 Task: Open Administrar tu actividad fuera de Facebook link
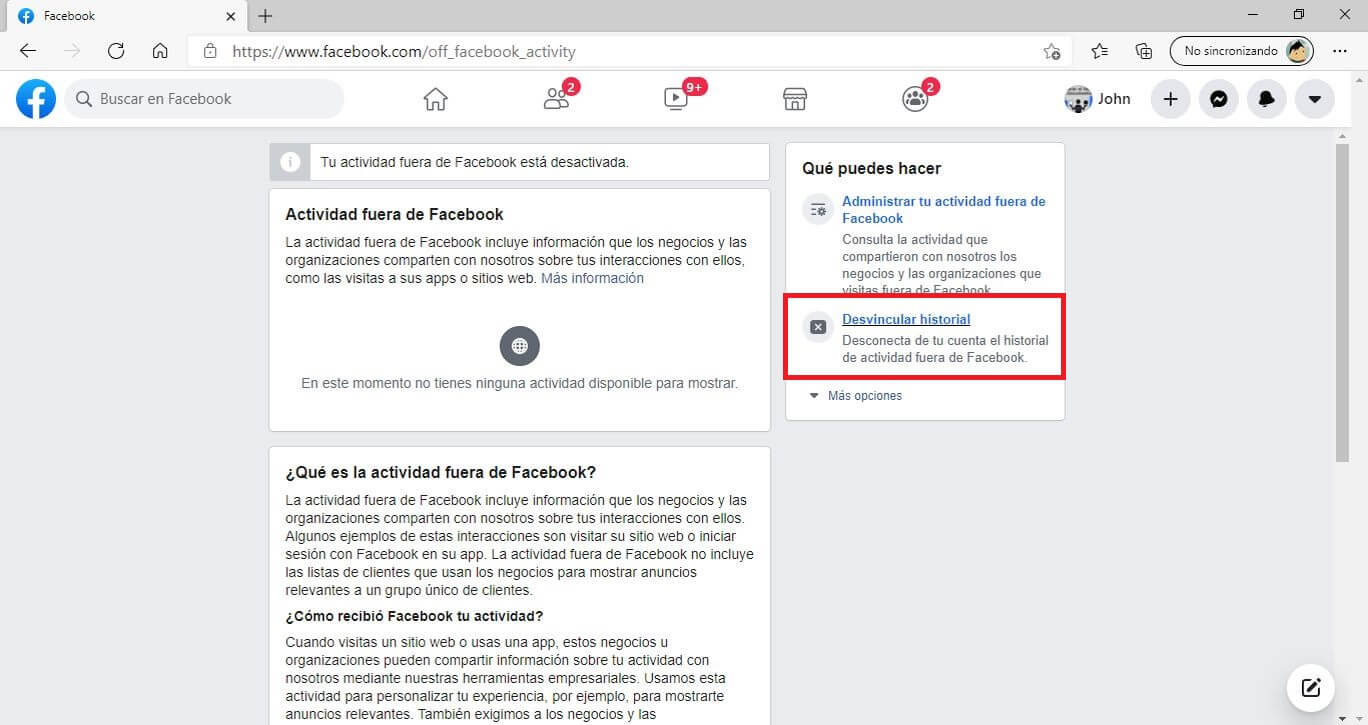click(944, 209)
